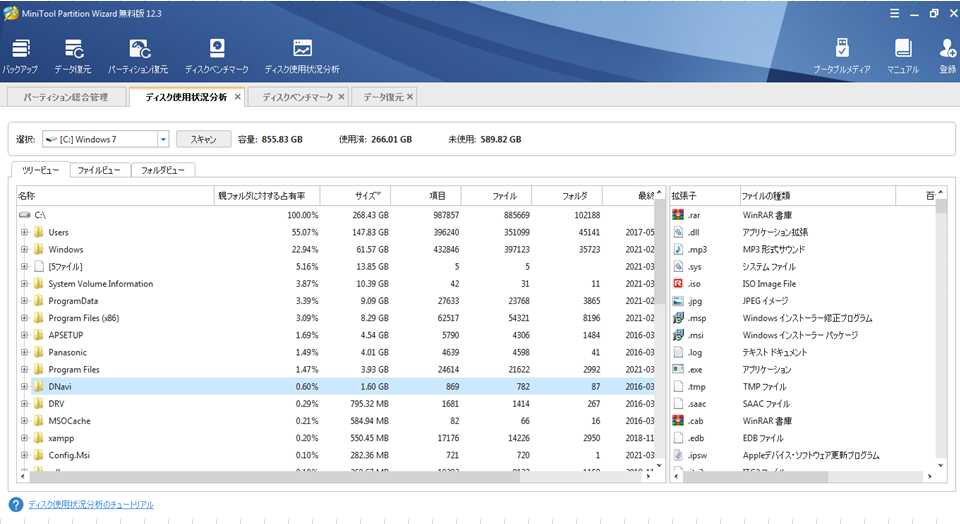This screenshot has height=524, width=960.
Task: Select the .cab archive icon
Action: [x=678, y=421]
